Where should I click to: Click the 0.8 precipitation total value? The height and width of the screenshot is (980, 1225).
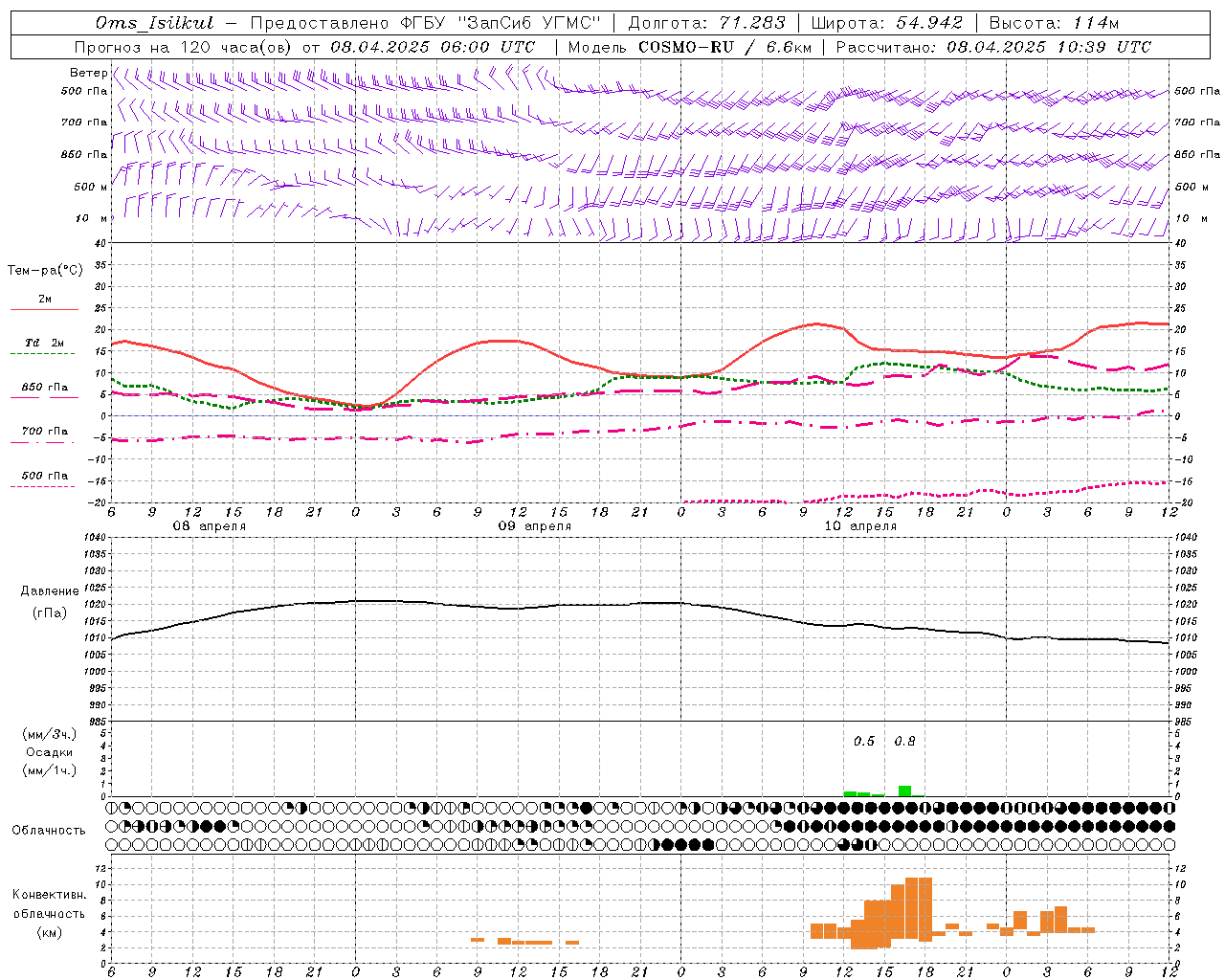904,742
